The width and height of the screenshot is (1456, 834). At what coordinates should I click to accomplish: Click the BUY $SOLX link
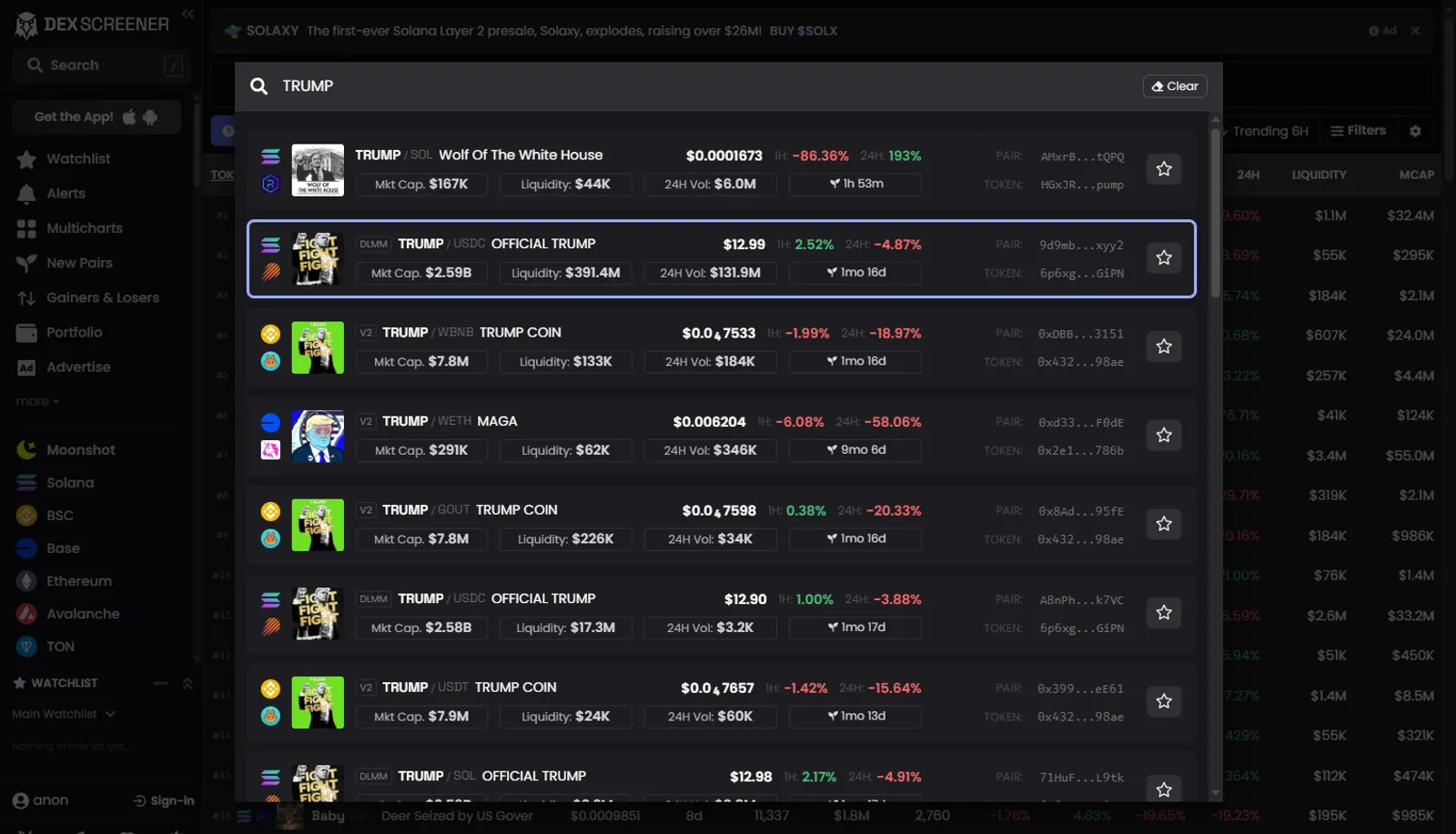pyautogui.click(x=803, y=31)
